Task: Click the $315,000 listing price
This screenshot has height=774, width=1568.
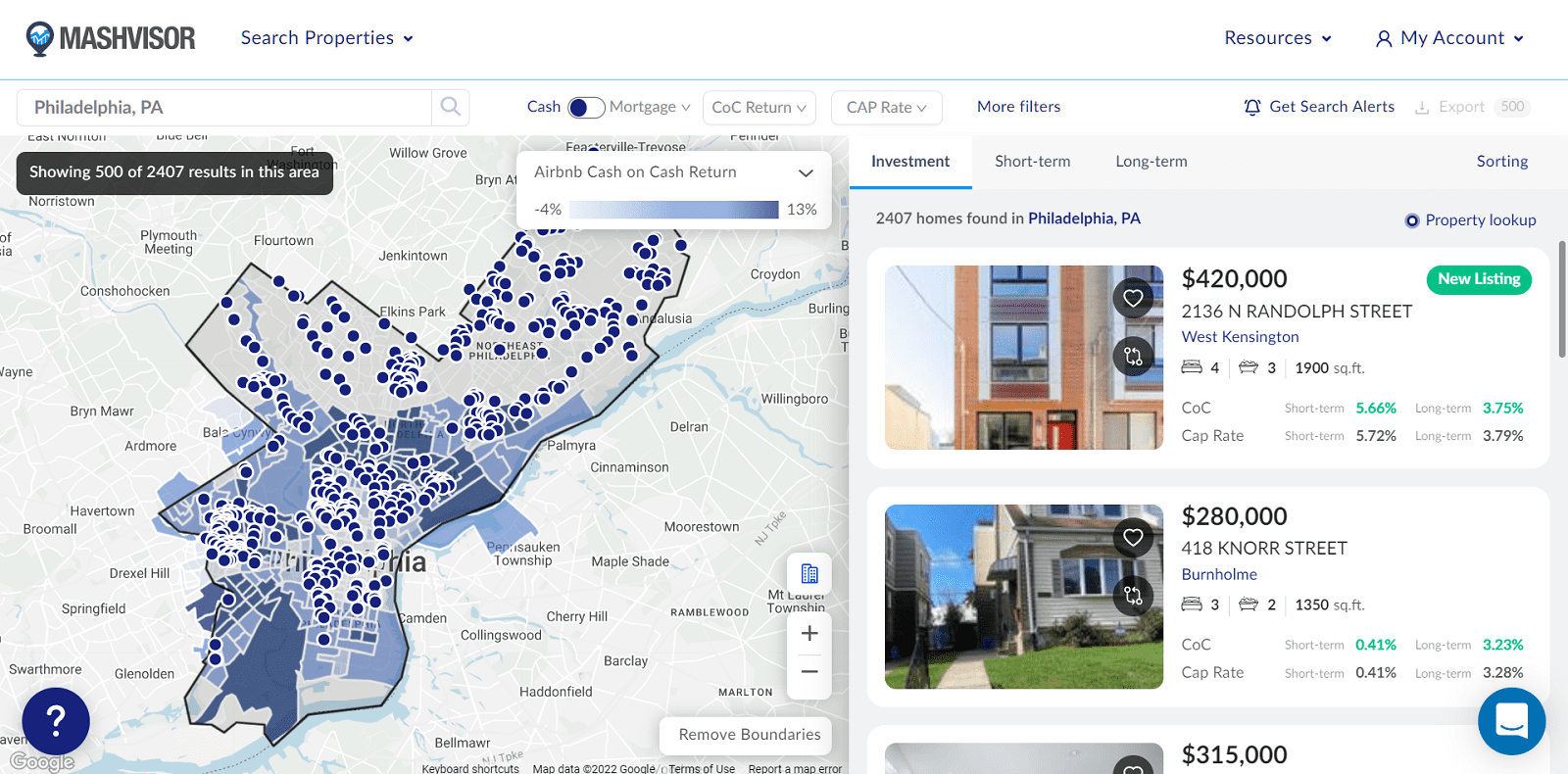Action: [x=1235, y=755]
